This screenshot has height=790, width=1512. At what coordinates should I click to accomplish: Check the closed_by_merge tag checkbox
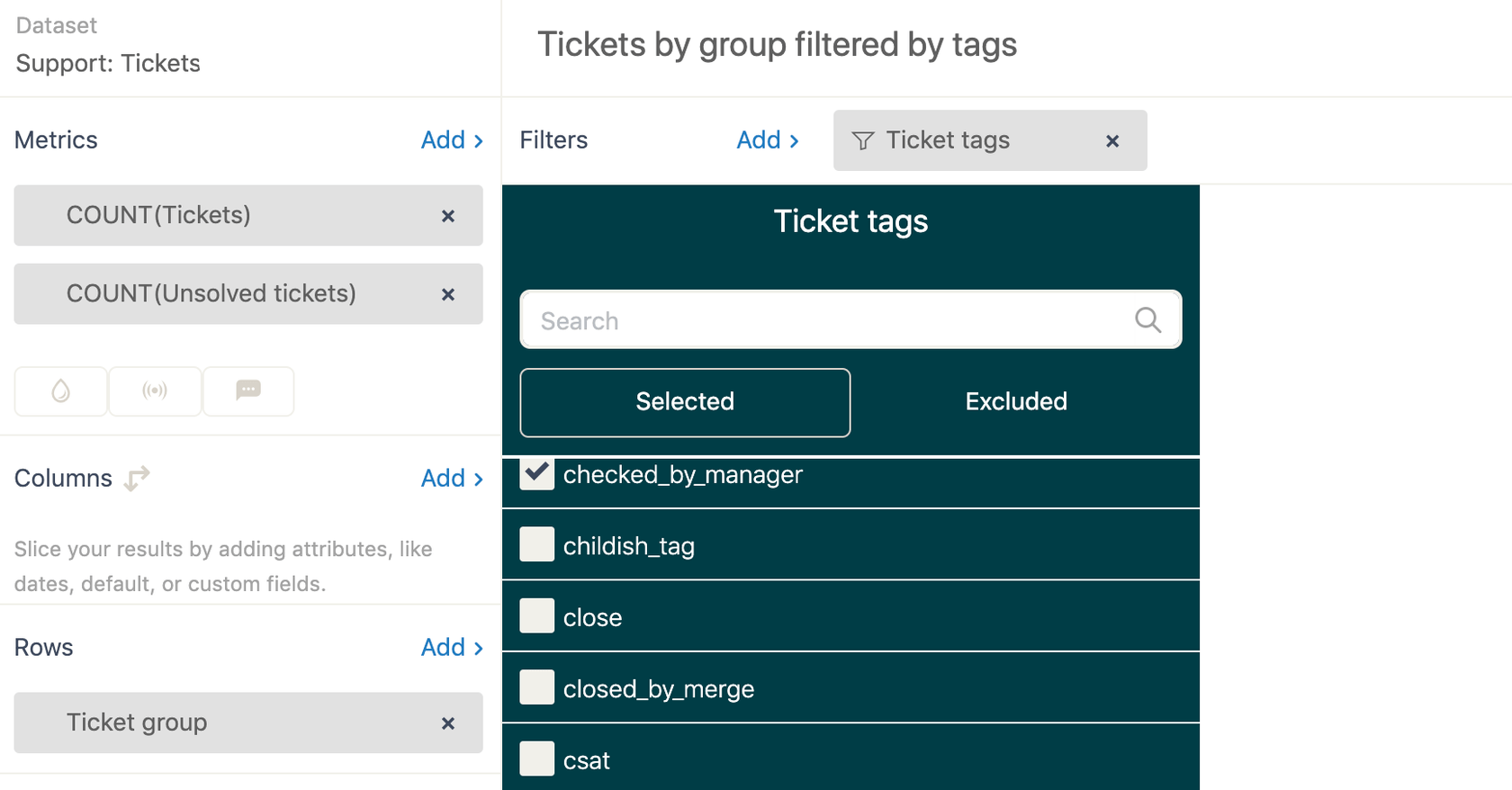tap(537, 687)
